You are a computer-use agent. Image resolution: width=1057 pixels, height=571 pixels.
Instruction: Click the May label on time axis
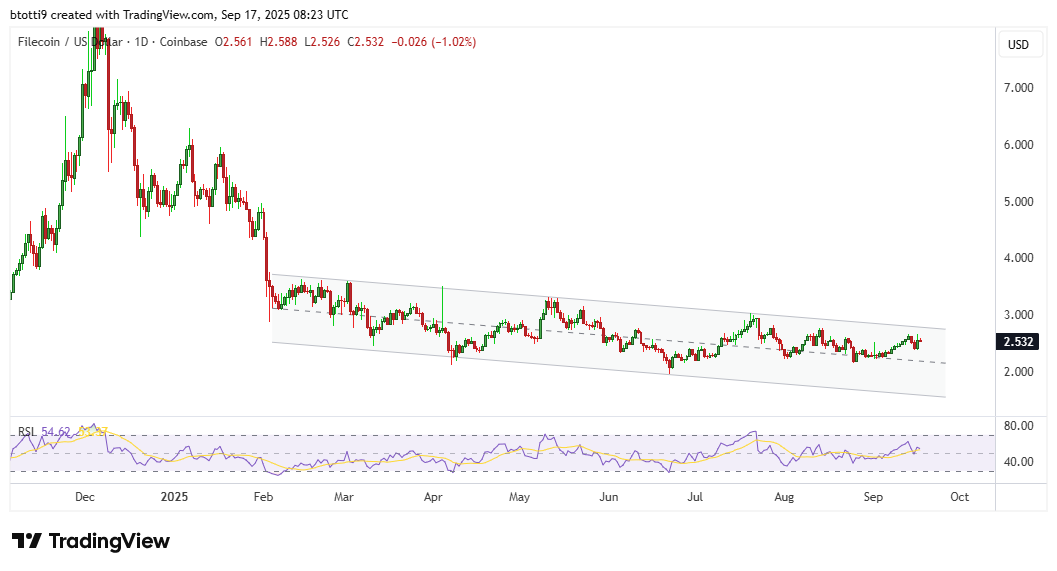(x=519, y=496)
